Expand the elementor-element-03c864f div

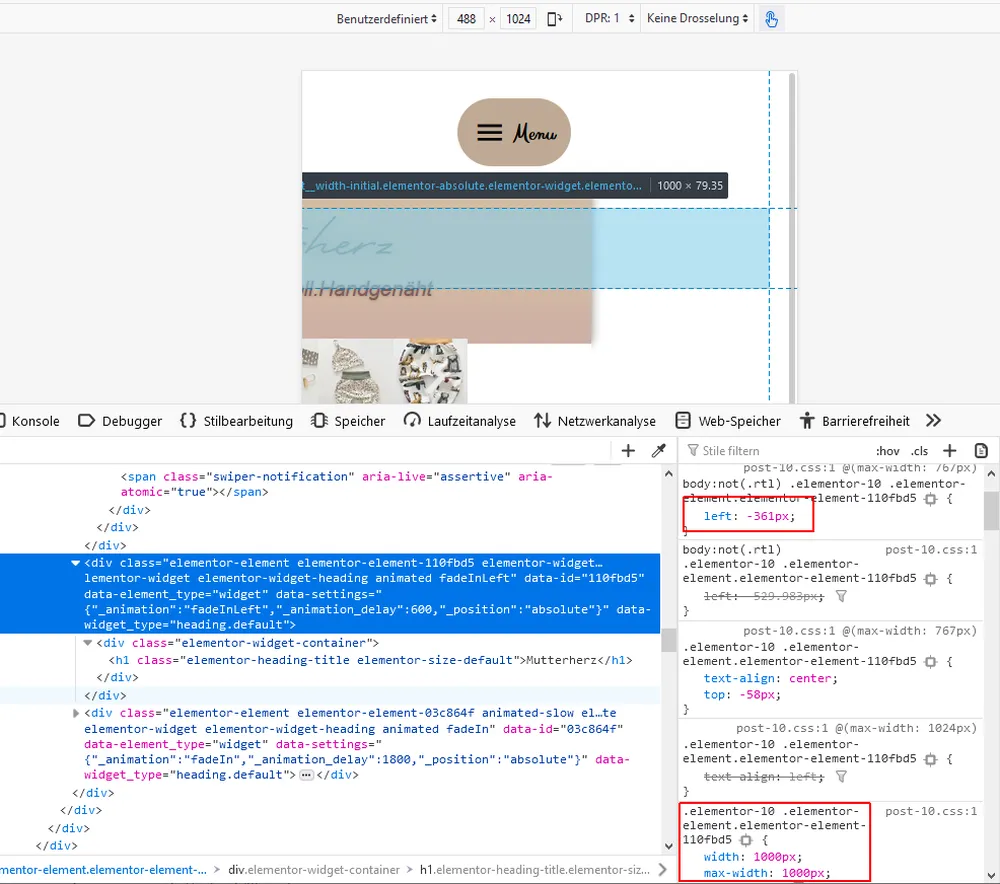(x=75, y=713)
